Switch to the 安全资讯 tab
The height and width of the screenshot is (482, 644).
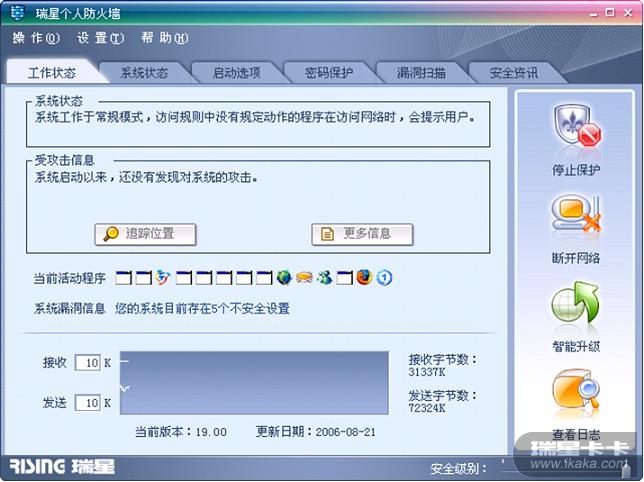coord(514,73)
